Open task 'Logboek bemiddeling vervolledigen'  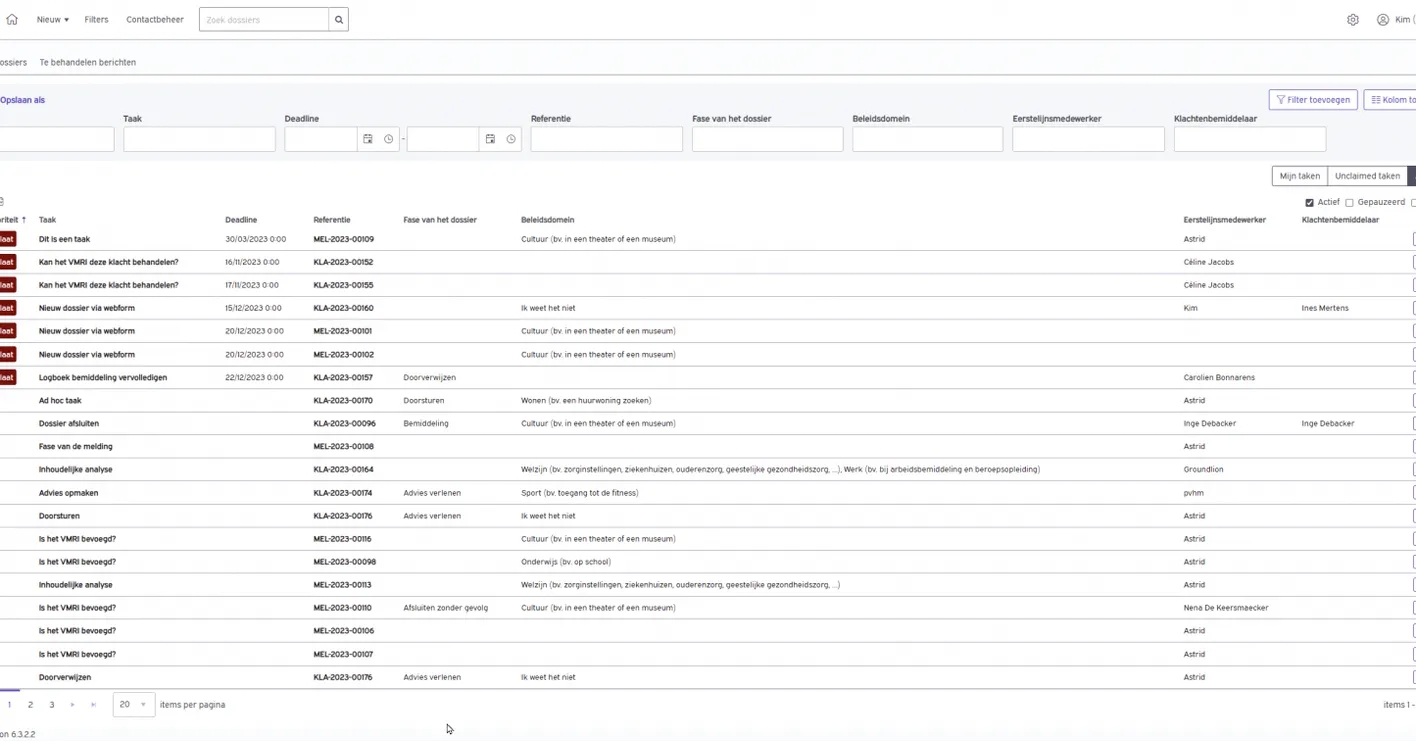tap(103, 378)
